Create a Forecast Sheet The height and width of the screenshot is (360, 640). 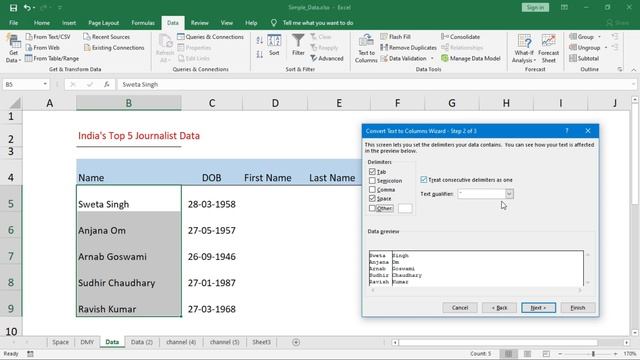[549, 49]
